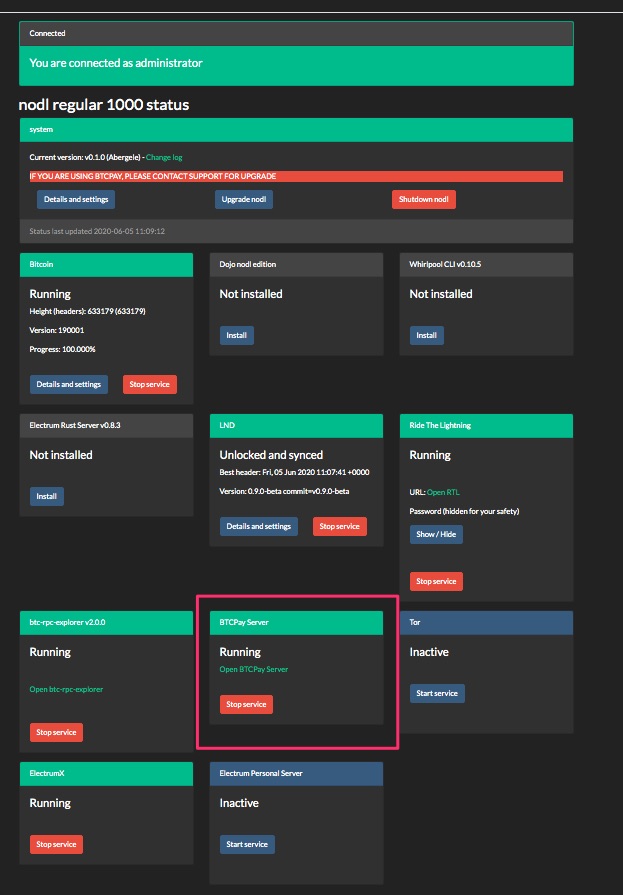This screenshot has width=623, height=895.
Task: Click the Whirlpool CLI v0.10.5 header
Action: click(487, 264)
